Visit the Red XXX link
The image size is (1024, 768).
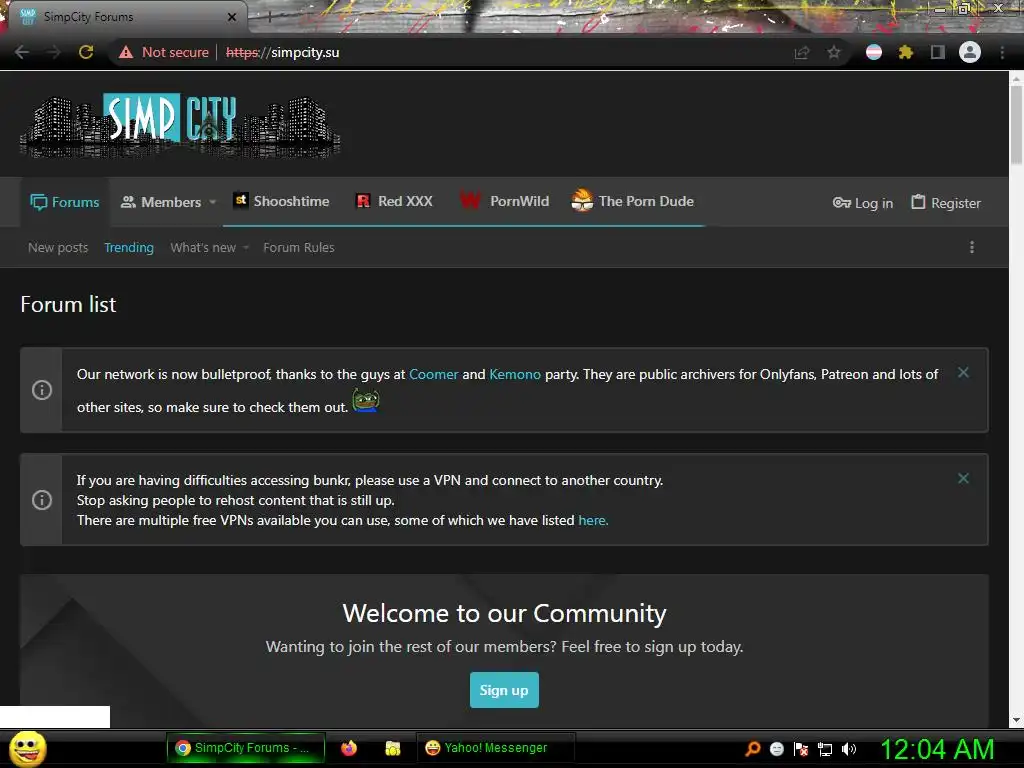394,201
